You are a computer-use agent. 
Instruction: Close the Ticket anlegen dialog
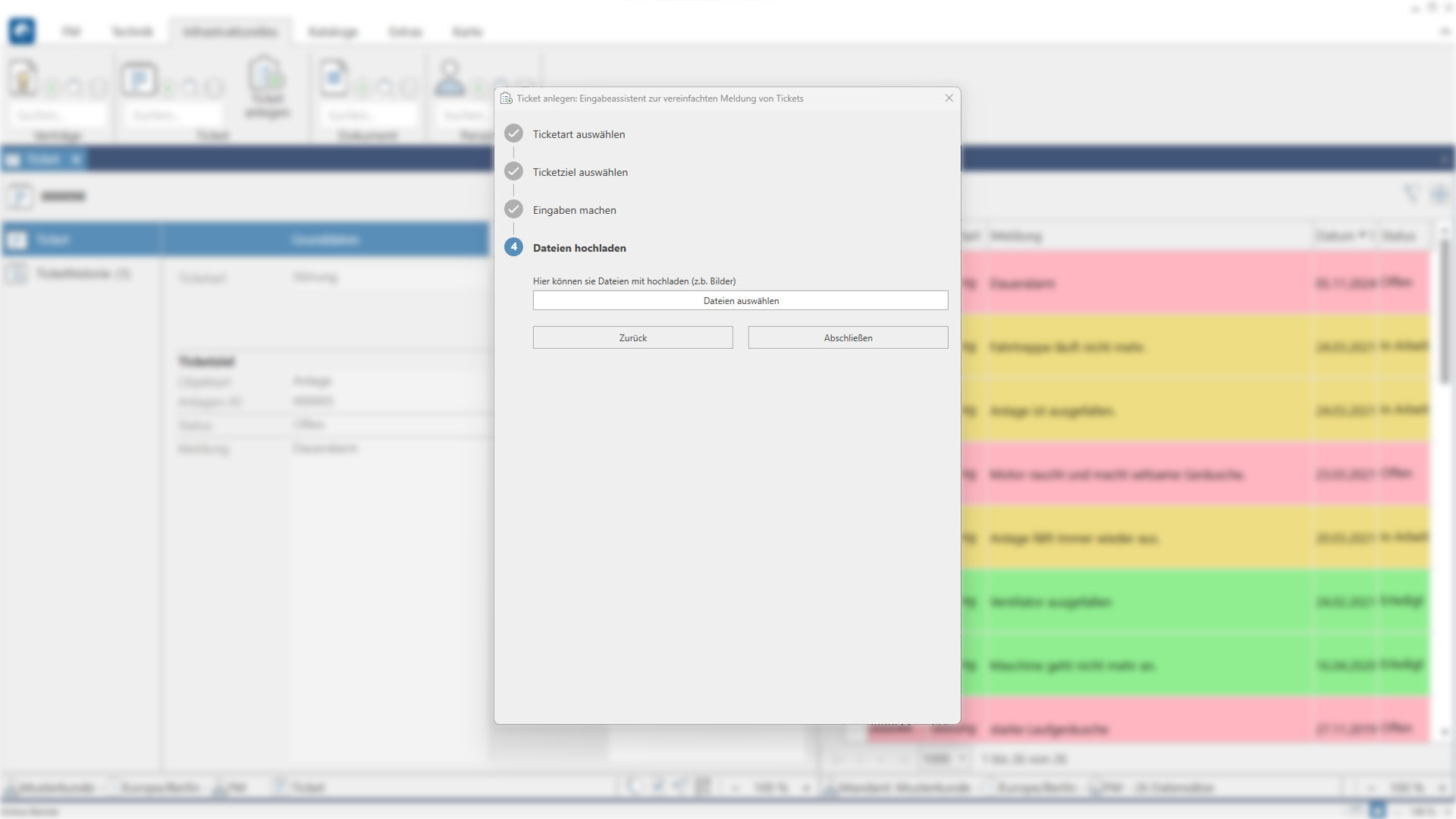click(949, 98)
